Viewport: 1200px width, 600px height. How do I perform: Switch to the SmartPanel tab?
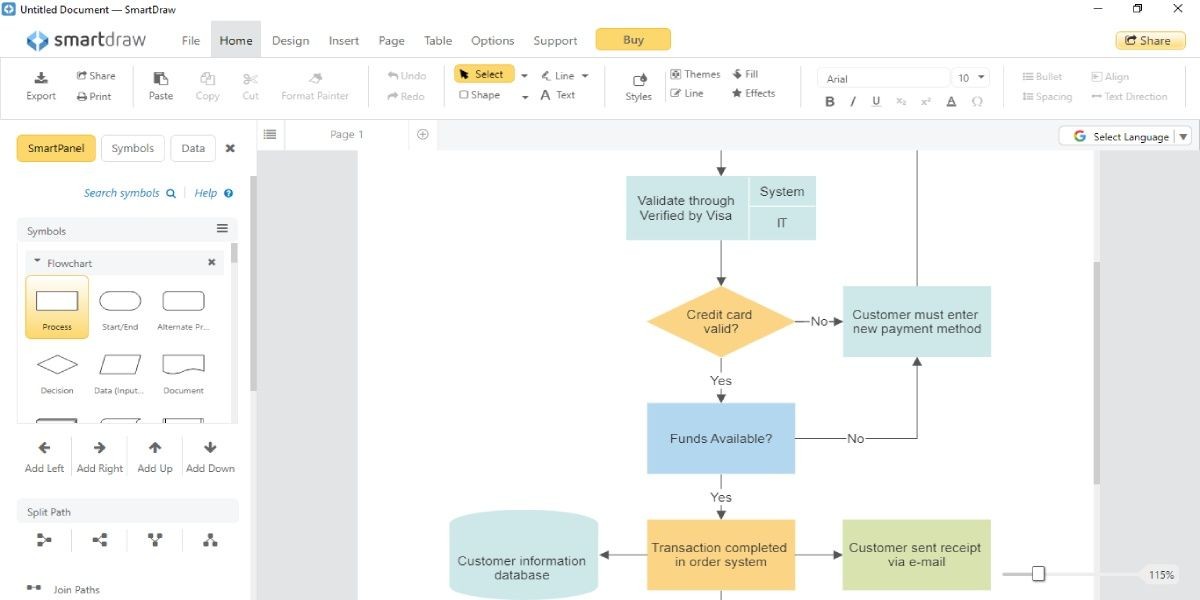[x=55, y=148]
